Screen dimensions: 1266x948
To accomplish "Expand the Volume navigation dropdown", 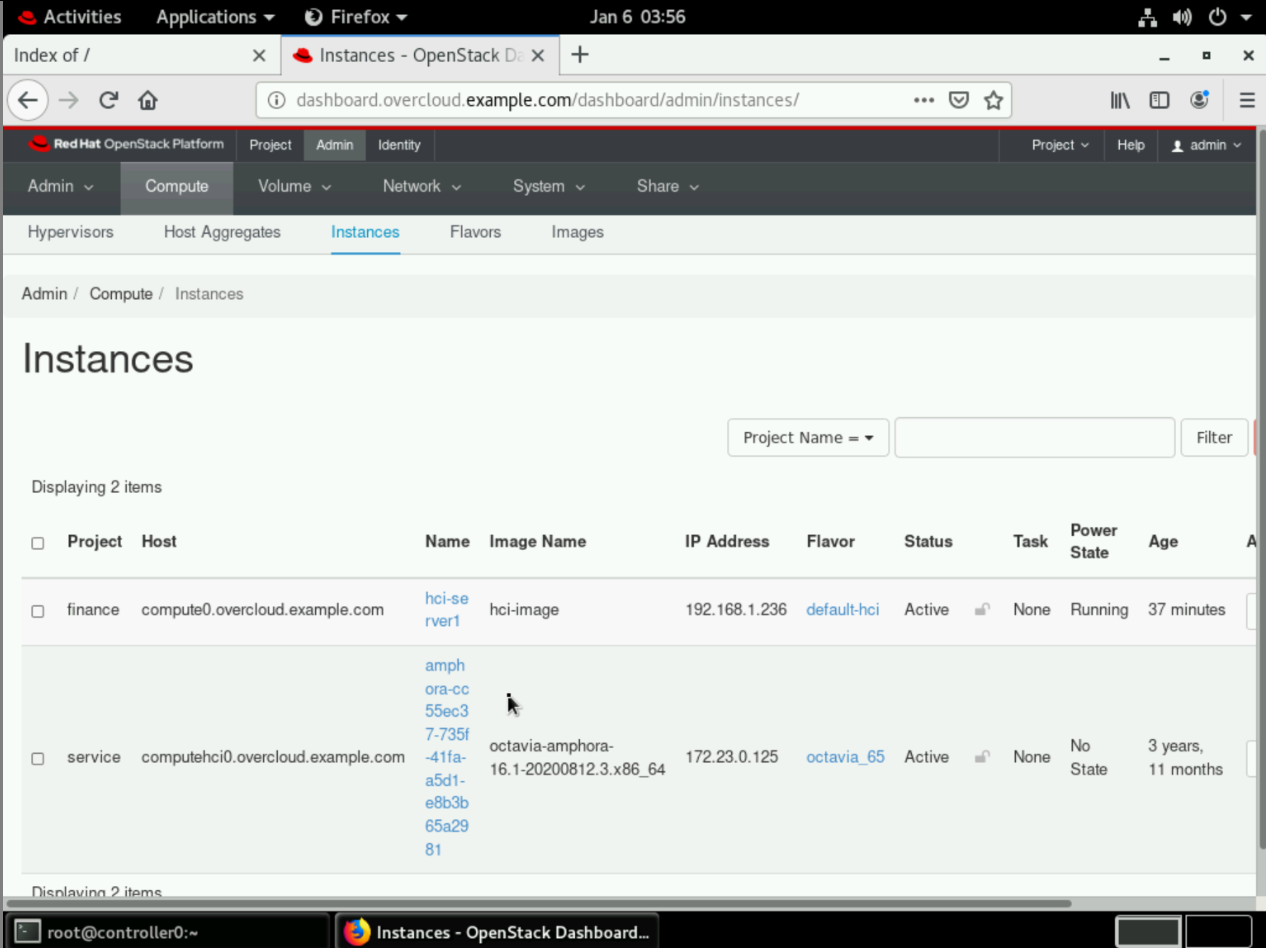I will tap(294, 186).
